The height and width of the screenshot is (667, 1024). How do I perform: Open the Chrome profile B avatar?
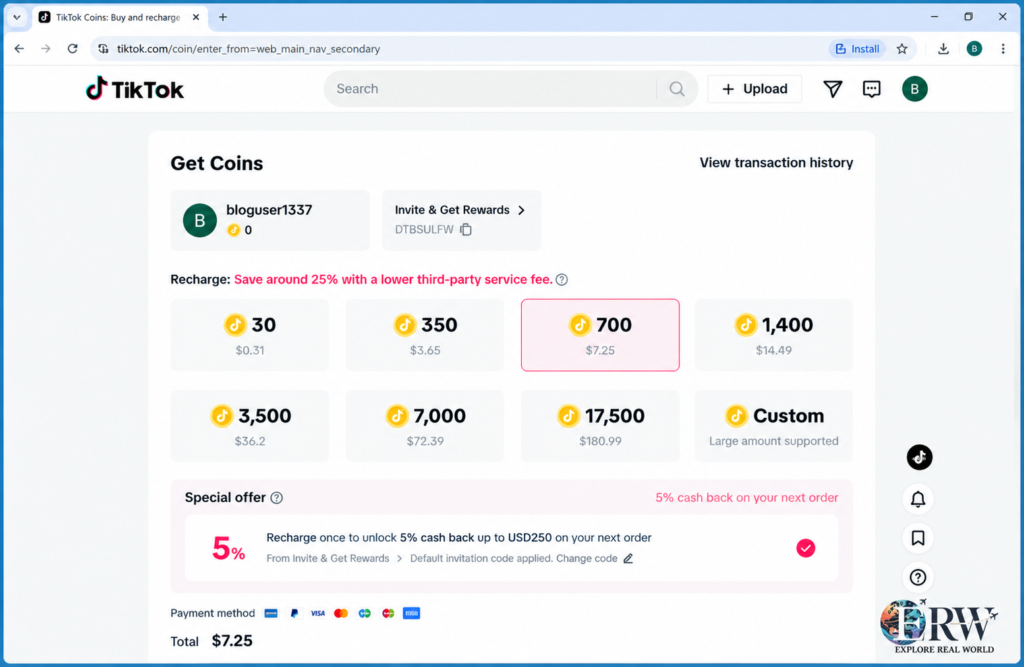[x=974, y=49]
